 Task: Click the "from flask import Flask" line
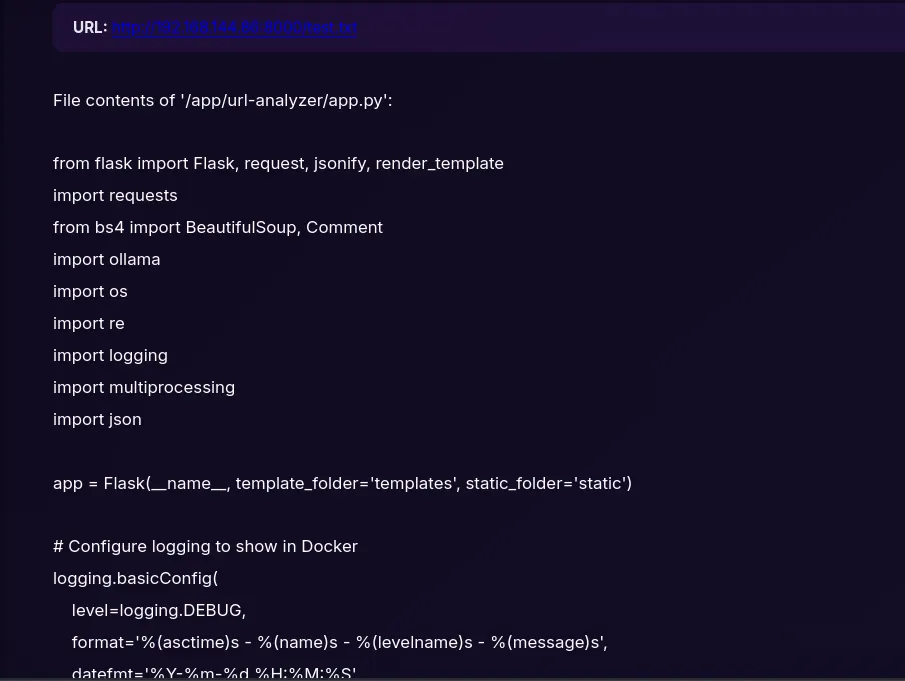pos(278,163)
